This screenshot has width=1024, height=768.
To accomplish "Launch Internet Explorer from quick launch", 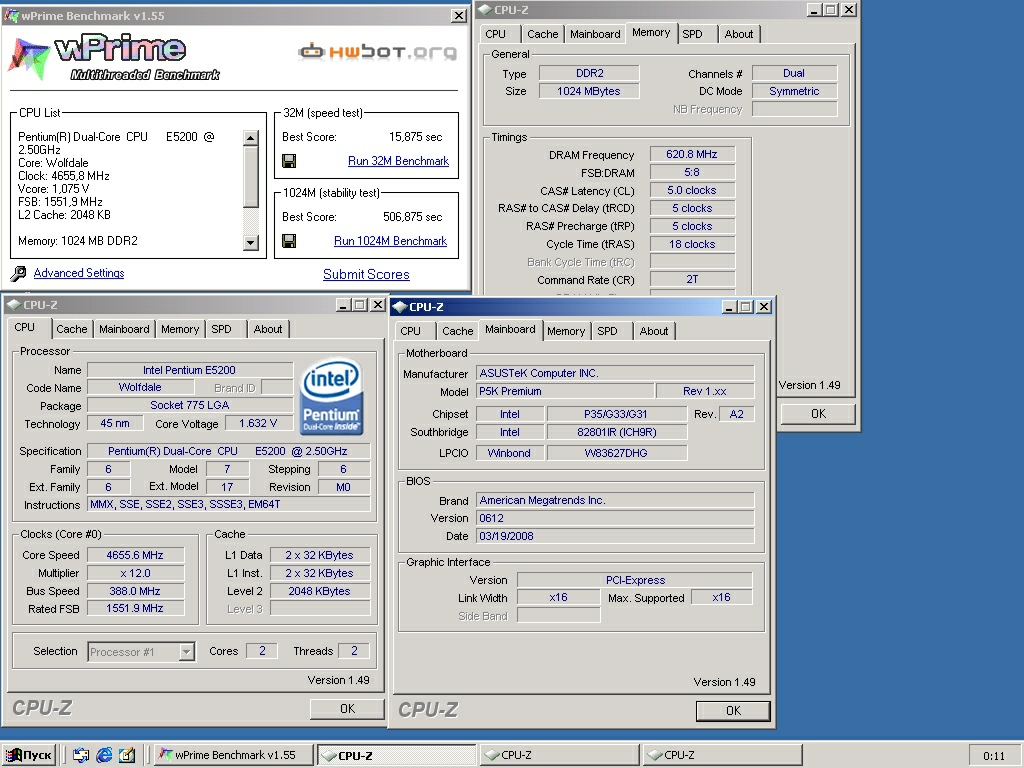I will 104,755.
